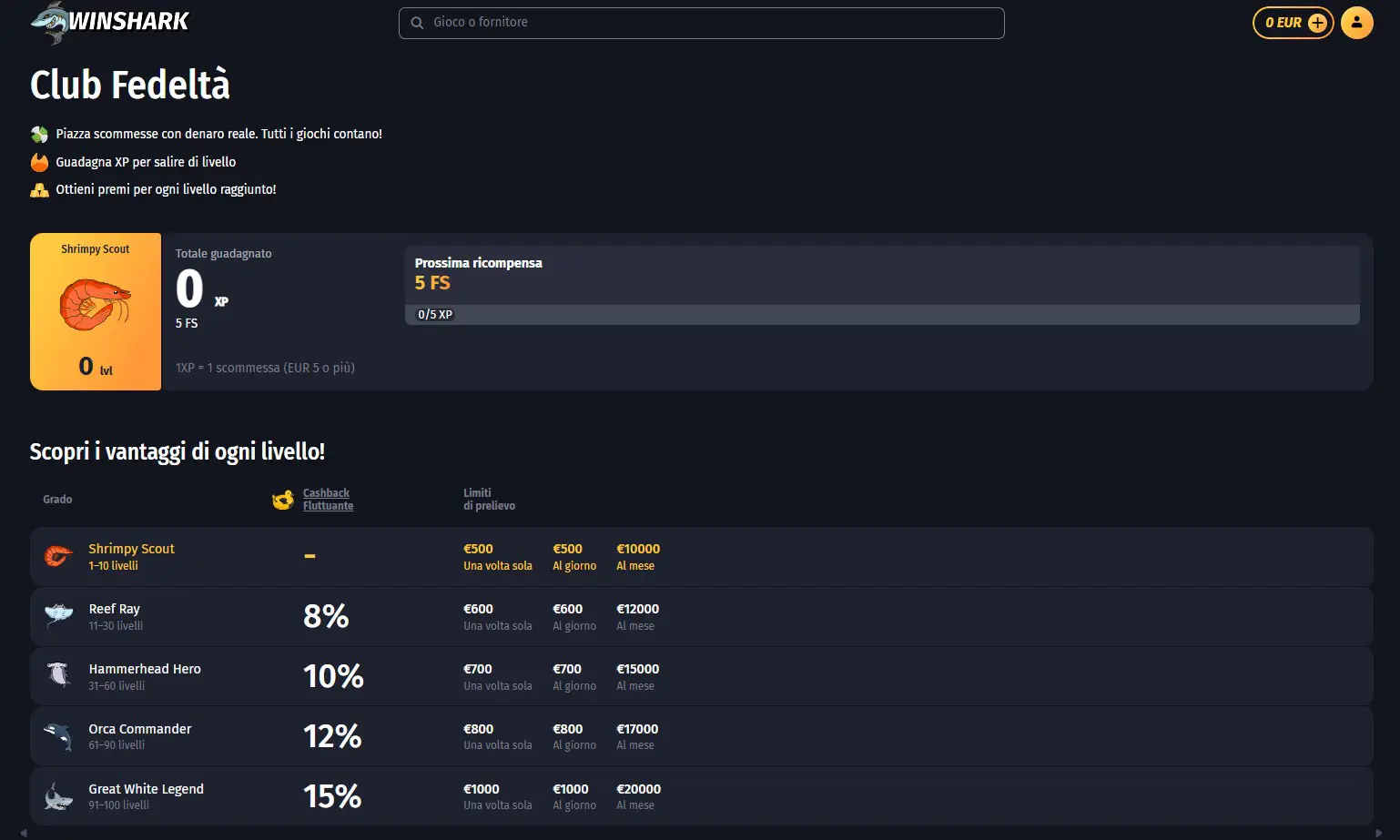Click the 8% cashback value

tap(326, 616)
